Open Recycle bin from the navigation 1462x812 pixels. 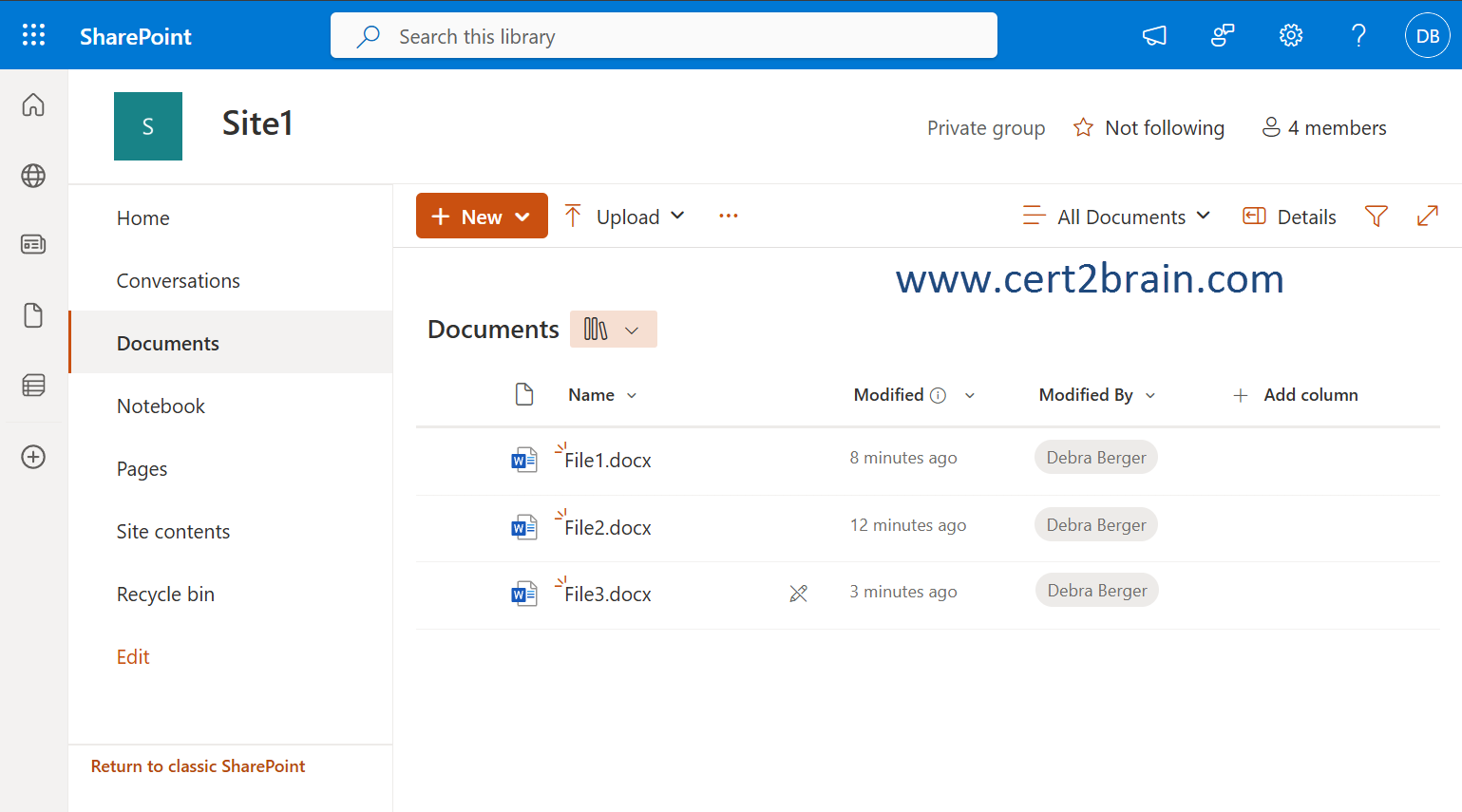tap(165, 595)
